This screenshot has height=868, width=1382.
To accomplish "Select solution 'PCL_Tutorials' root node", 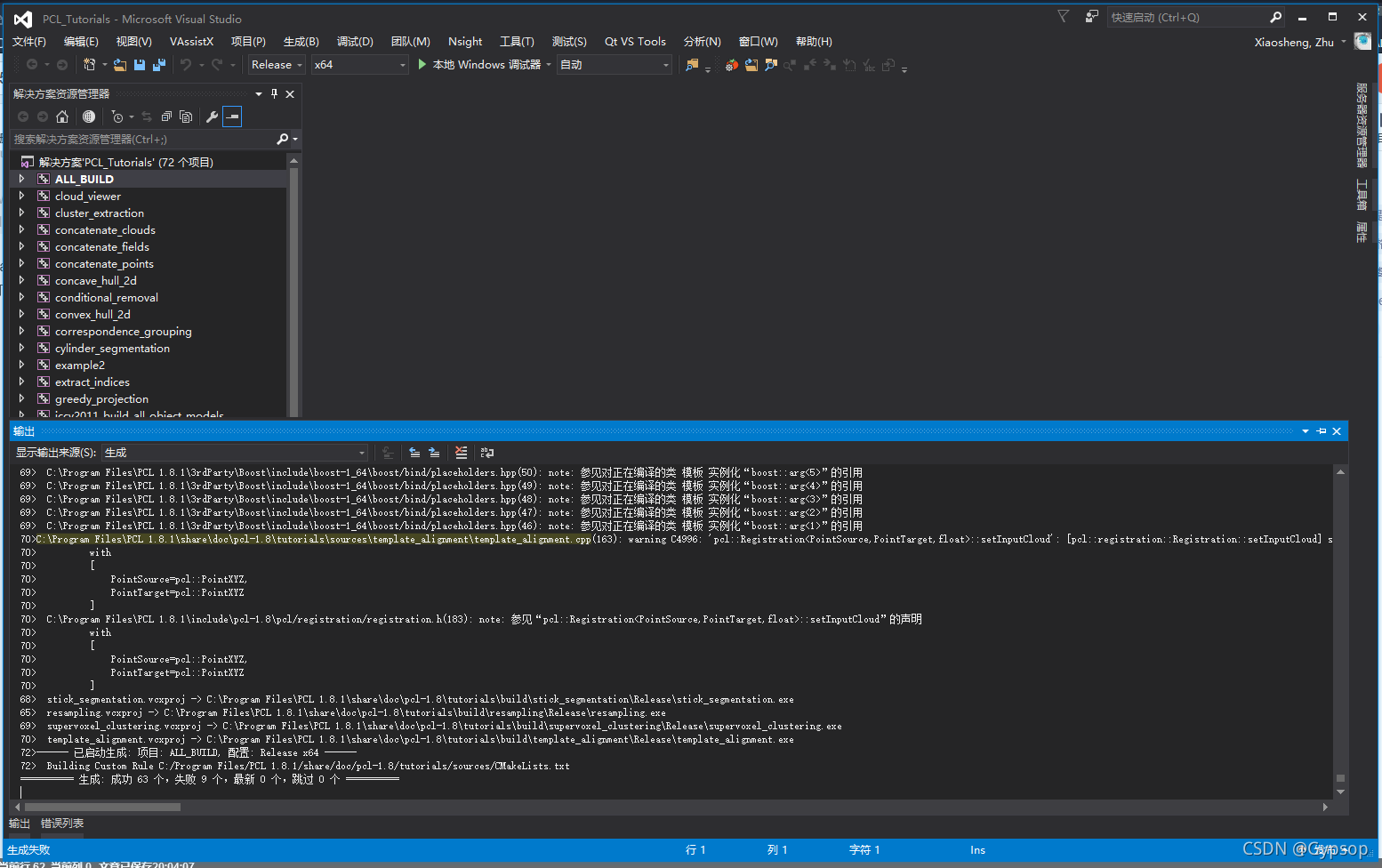I will point(125,162).
